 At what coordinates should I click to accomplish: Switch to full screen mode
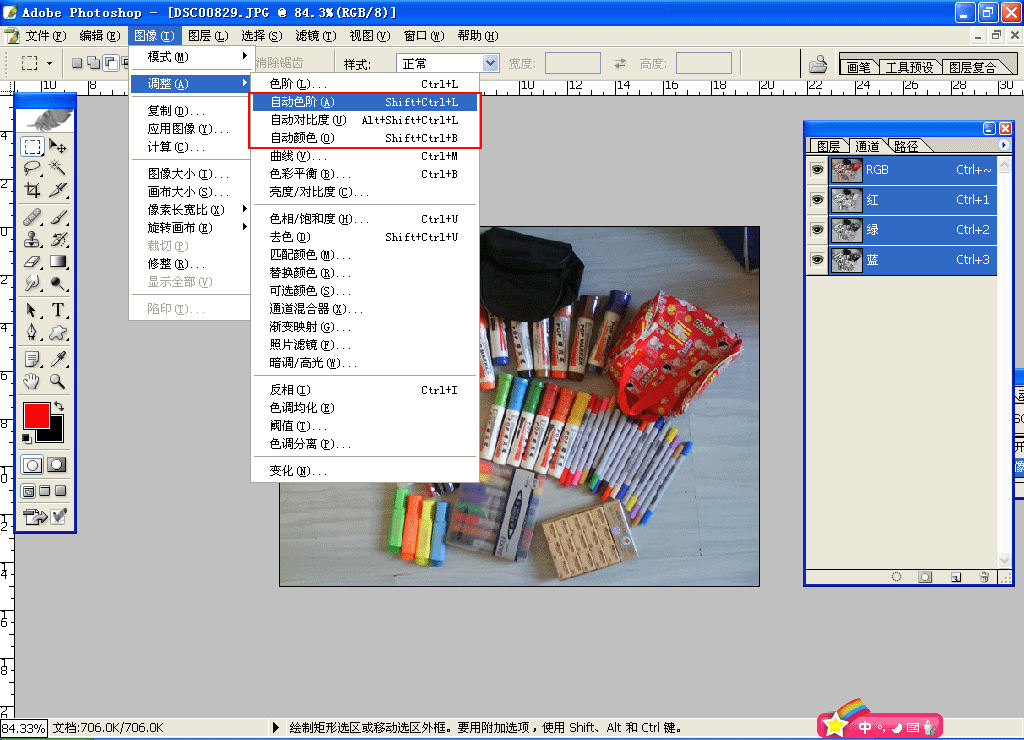(x=60, y=491)
